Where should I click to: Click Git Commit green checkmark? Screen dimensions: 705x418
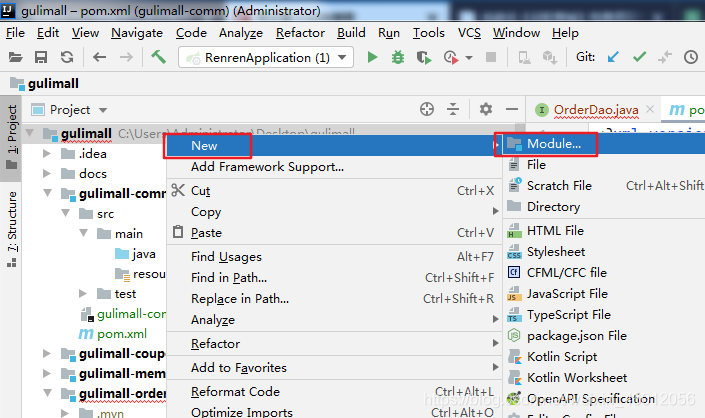(x=639, y=57)
